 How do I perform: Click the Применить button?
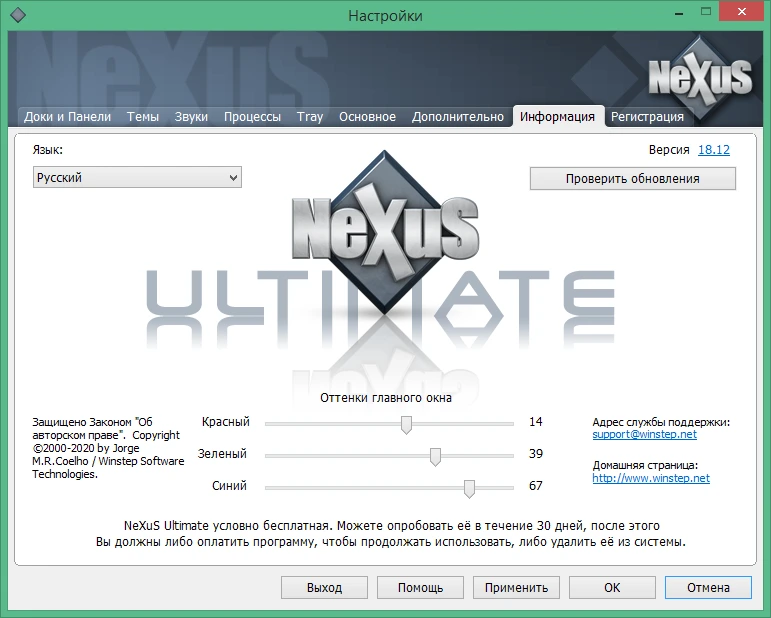click(516, 588)
